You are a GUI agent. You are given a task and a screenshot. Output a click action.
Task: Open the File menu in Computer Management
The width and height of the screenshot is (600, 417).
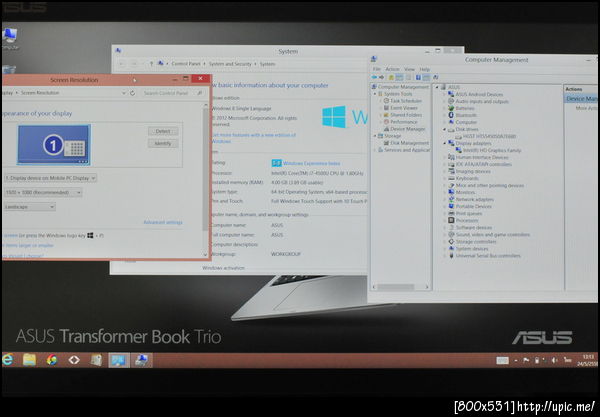point(377,69)
